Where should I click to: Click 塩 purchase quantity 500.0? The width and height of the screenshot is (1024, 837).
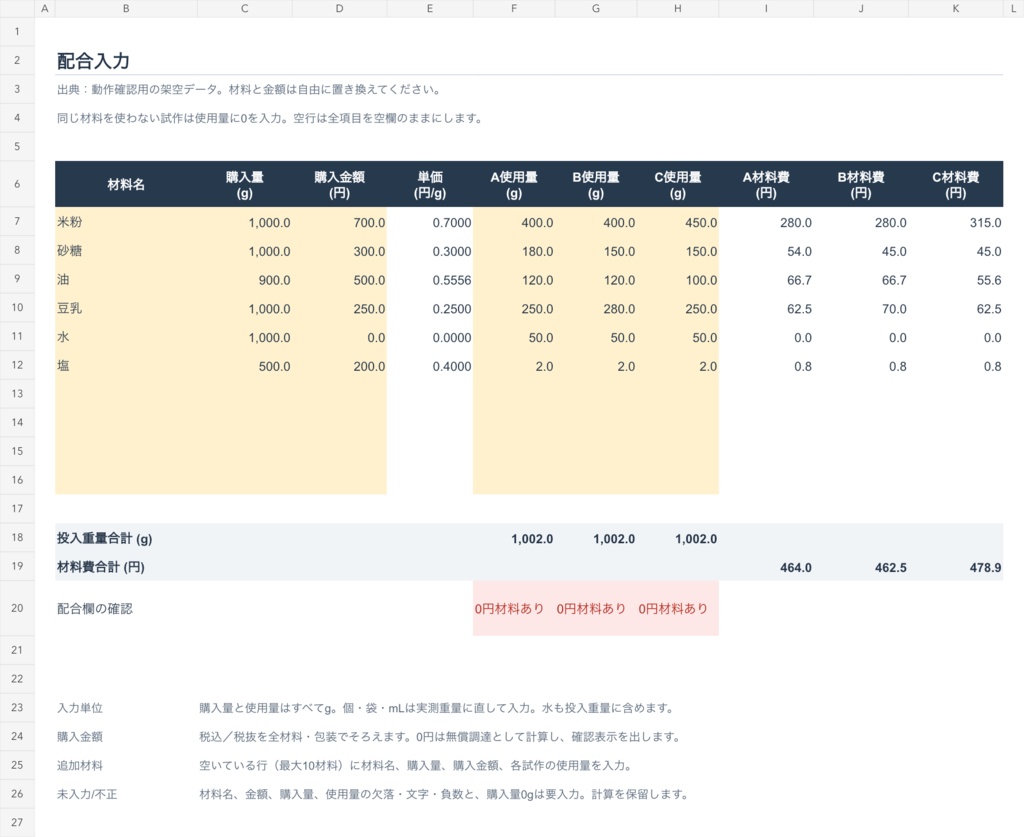click(x=245, y=366)
